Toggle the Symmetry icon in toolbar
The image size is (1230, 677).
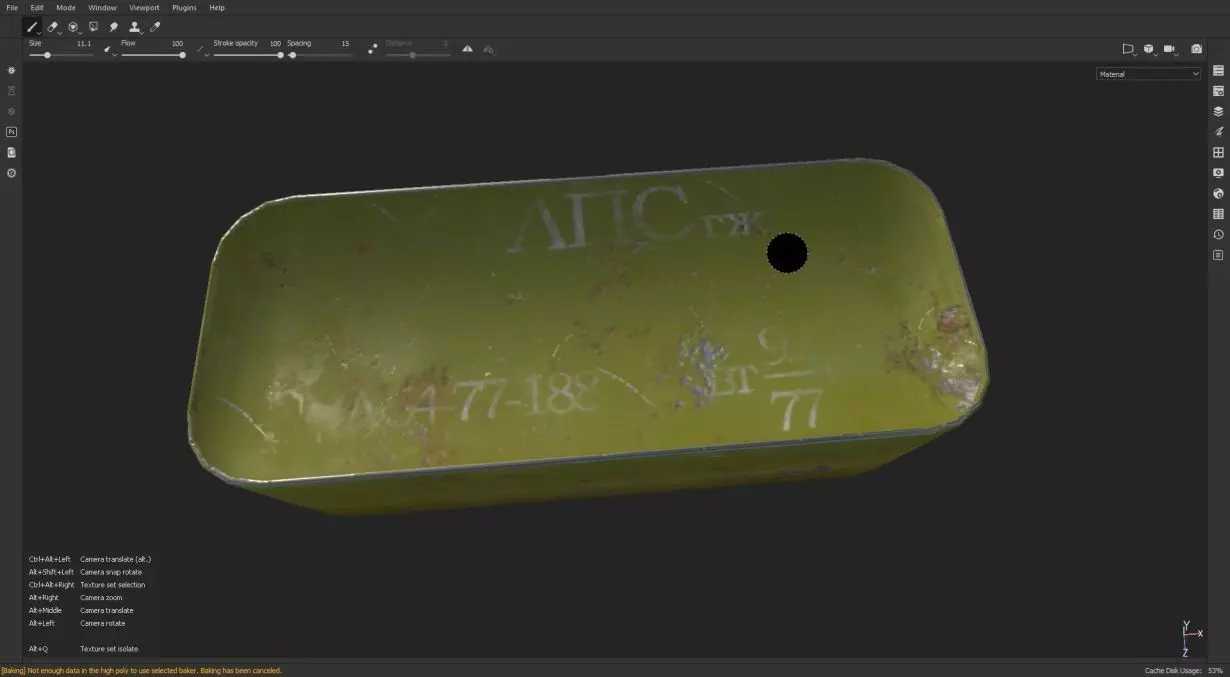467,49
